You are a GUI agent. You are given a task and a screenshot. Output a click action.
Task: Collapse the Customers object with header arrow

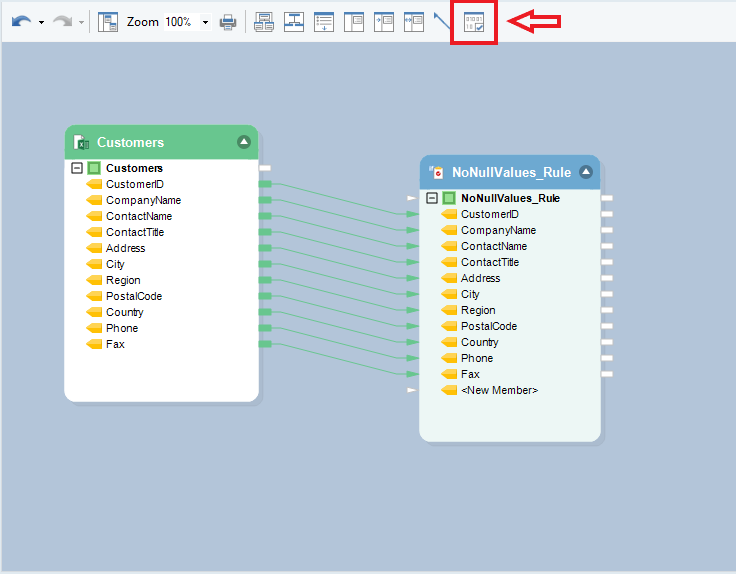(x=243, y=142)
